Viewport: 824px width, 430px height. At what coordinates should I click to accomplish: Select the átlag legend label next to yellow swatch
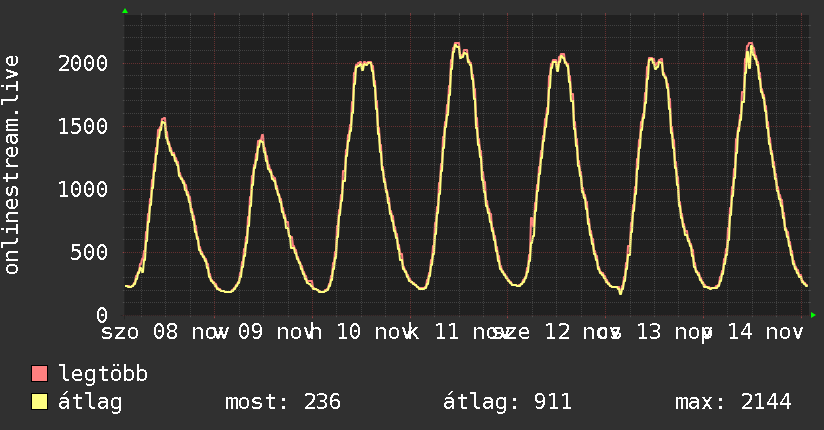(90, 402)
